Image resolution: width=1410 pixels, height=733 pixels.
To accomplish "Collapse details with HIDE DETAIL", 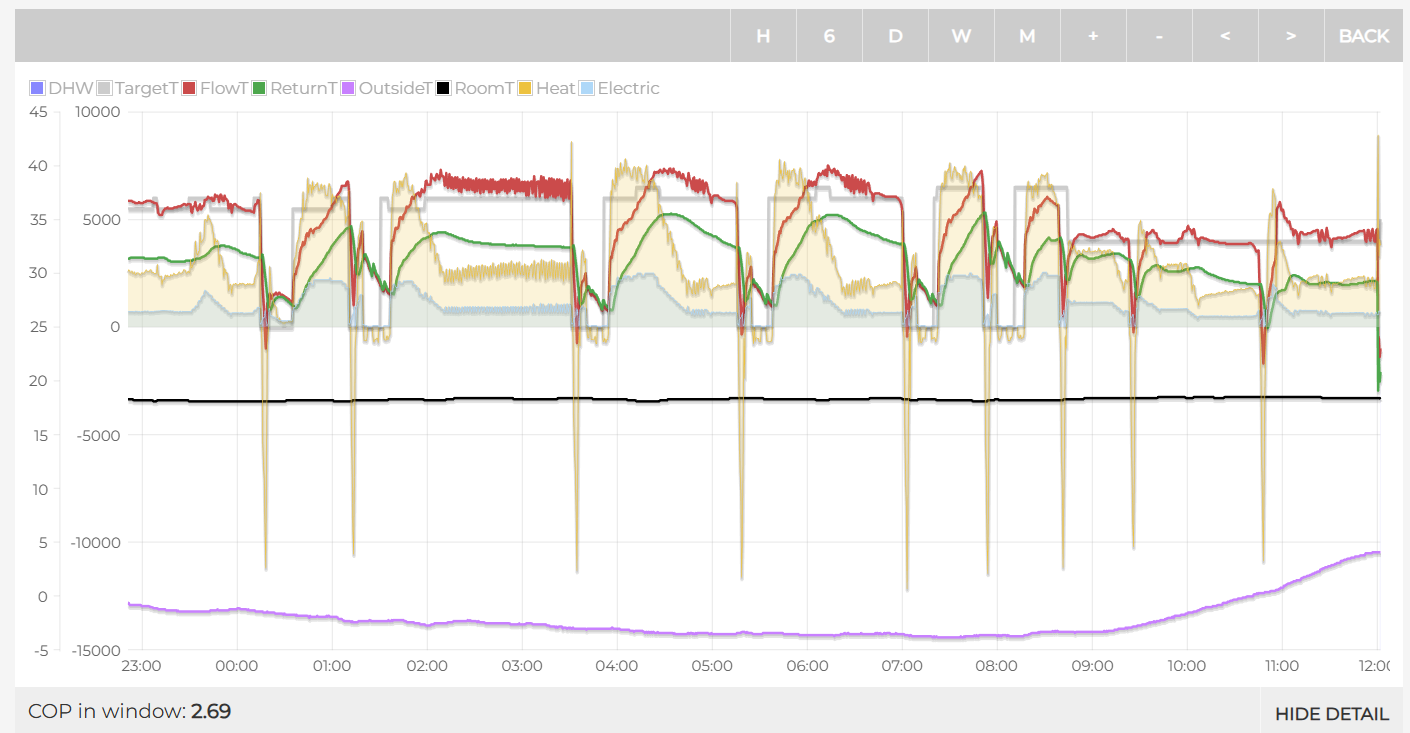I will click(1331, 714).
